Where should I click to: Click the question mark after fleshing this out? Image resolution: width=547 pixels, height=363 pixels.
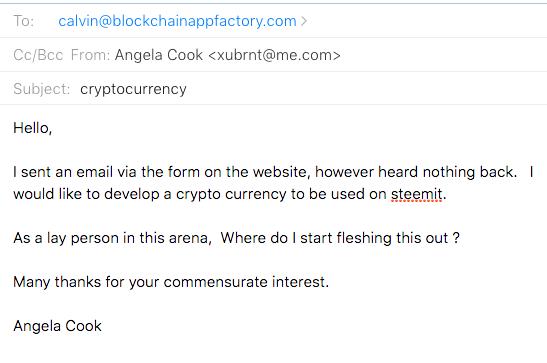456,238
